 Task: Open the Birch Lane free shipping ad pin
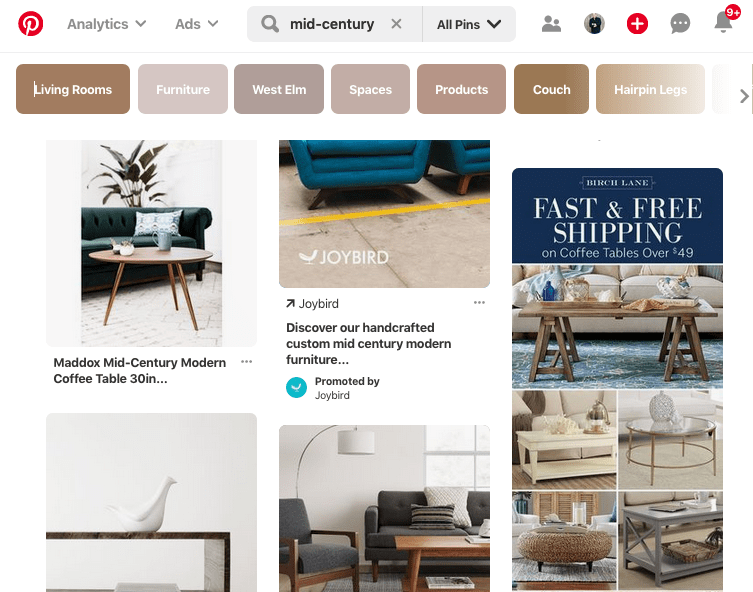[x=617, y=379]
